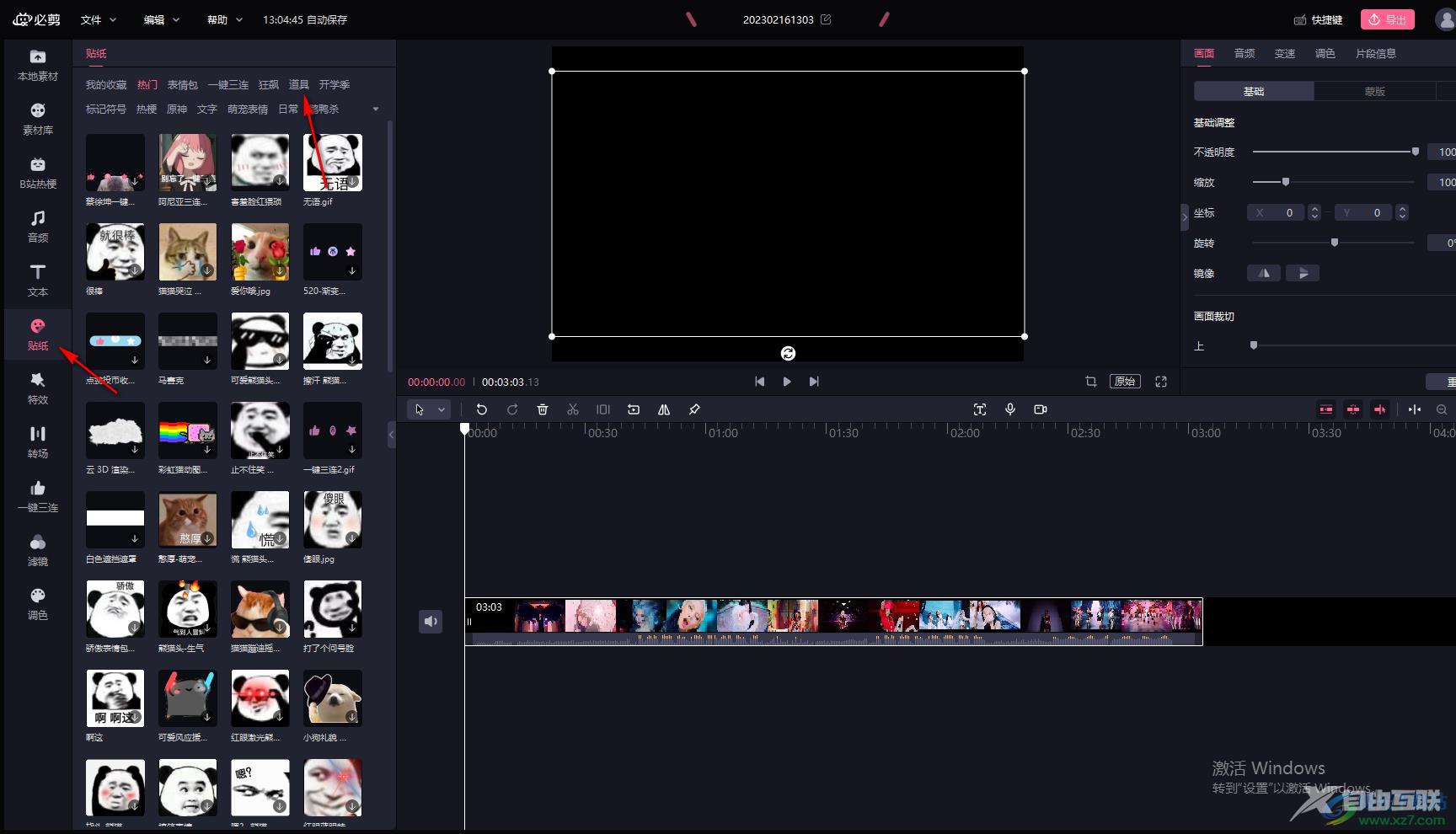The height and width of the screenshot is (834, 1456).
Task: Click the zoom out timeline magnifier
Action: (1442, 409)
